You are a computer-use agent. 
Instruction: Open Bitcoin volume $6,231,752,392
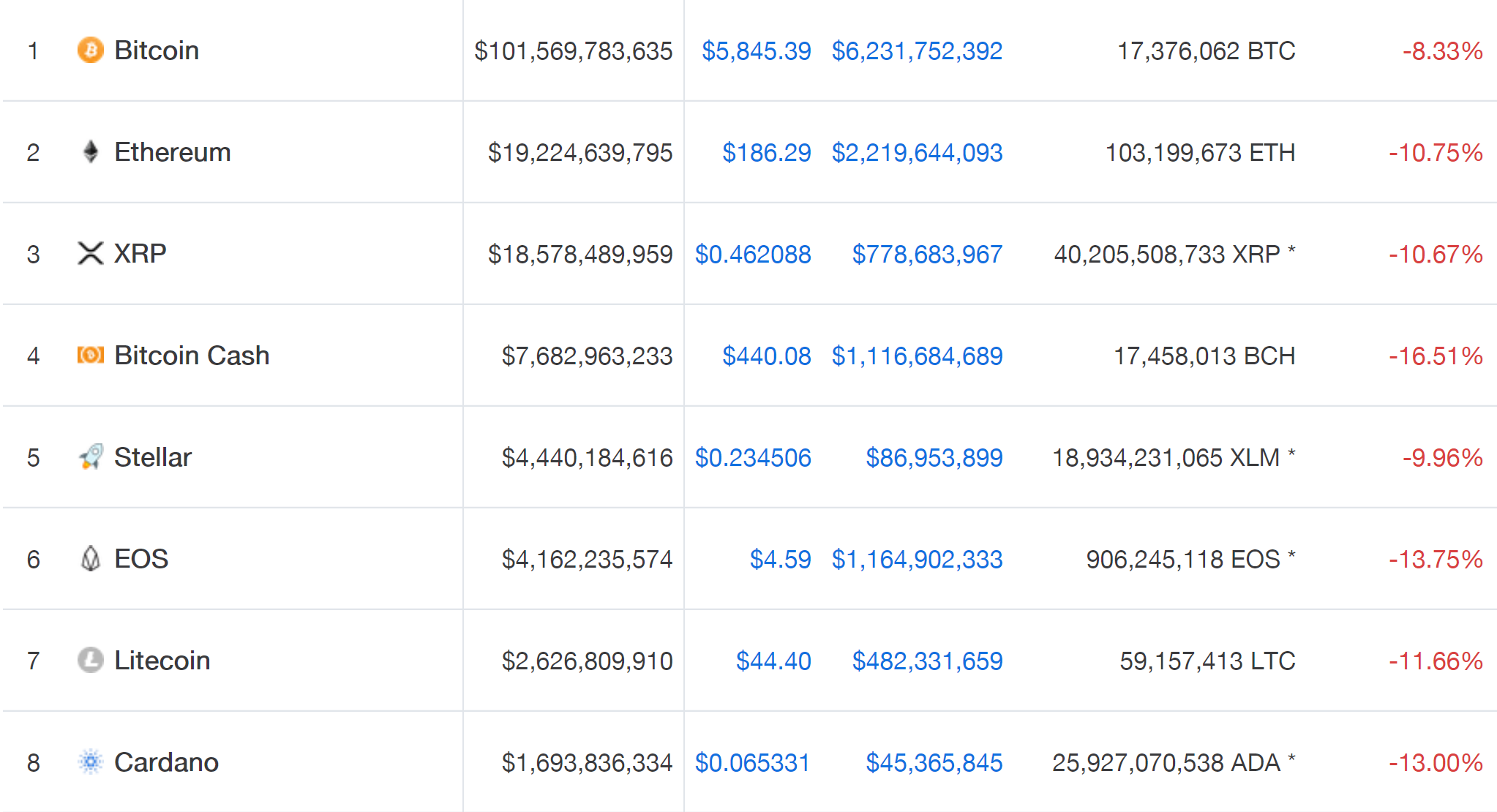tap(917, 50)
